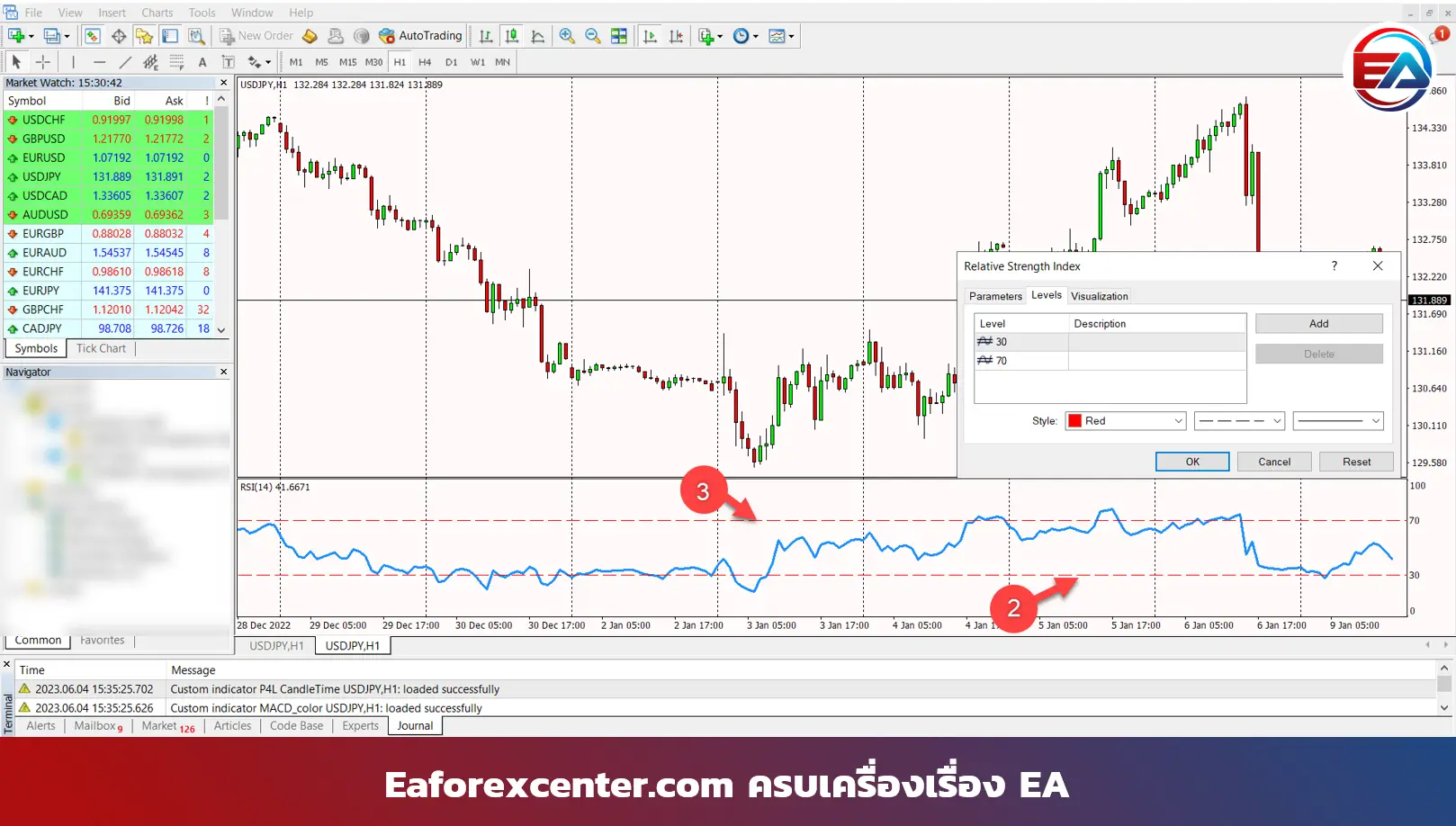Select the Text Label tool
Viewport: 1456px width, 826px height.
(202, 62)
